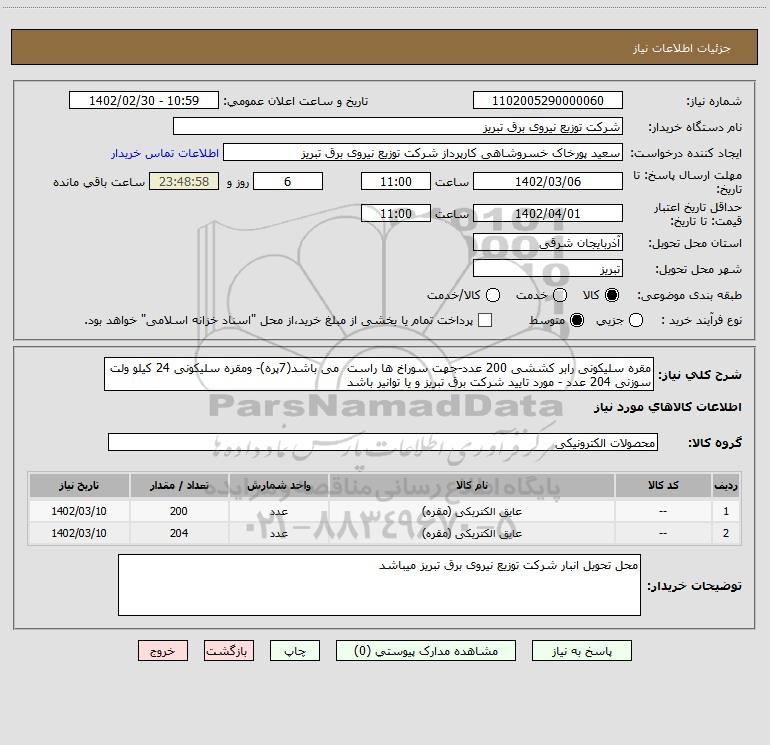Viewport: 770px width, 745px height.
Task: Click the بازگشت back button
Action: pyautogui.click(x=229, y=651)
